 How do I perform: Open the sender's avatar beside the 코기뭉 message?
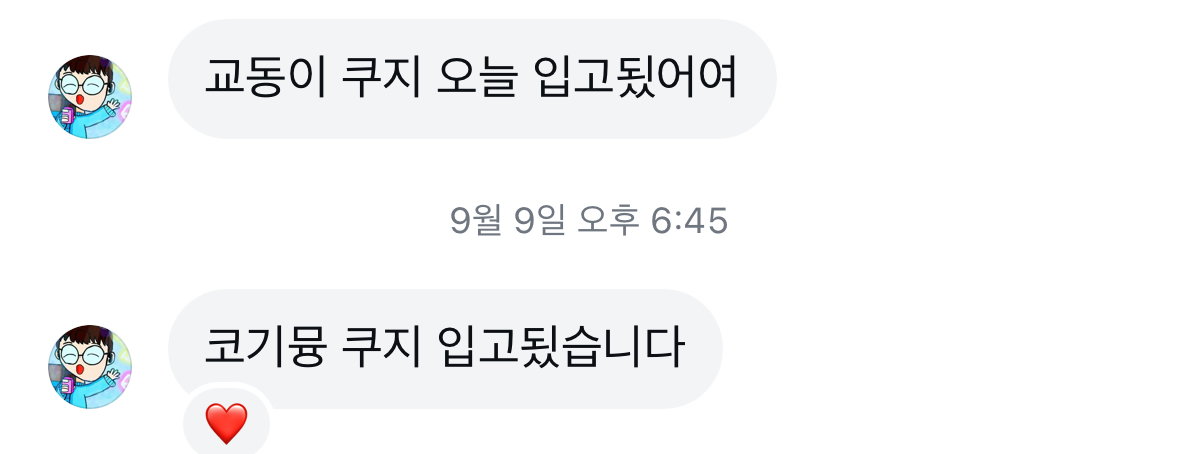[90, 367]
